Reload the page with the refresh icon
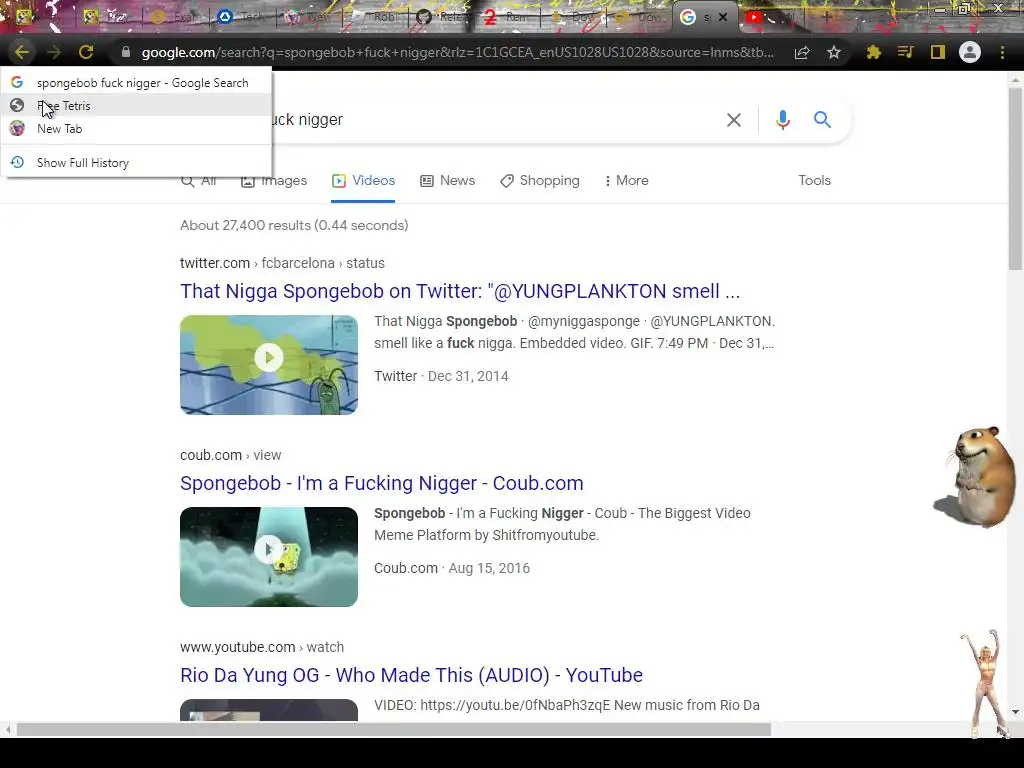The height and width of the screenshot is (768, 1024). pos(86,52)
